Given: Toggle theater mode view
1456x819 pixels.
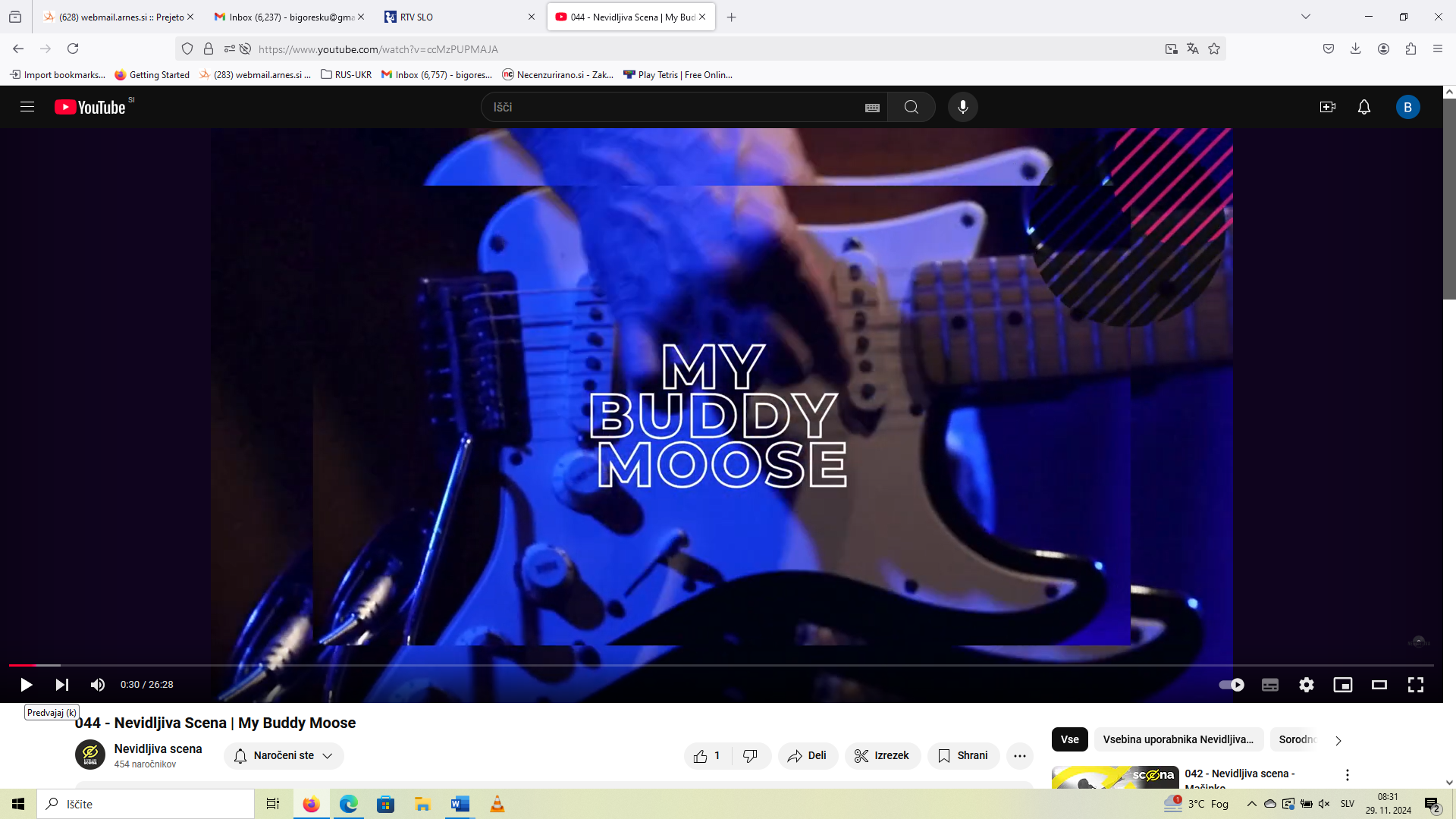Looking at the screenshot, I should pos(1379,685).
